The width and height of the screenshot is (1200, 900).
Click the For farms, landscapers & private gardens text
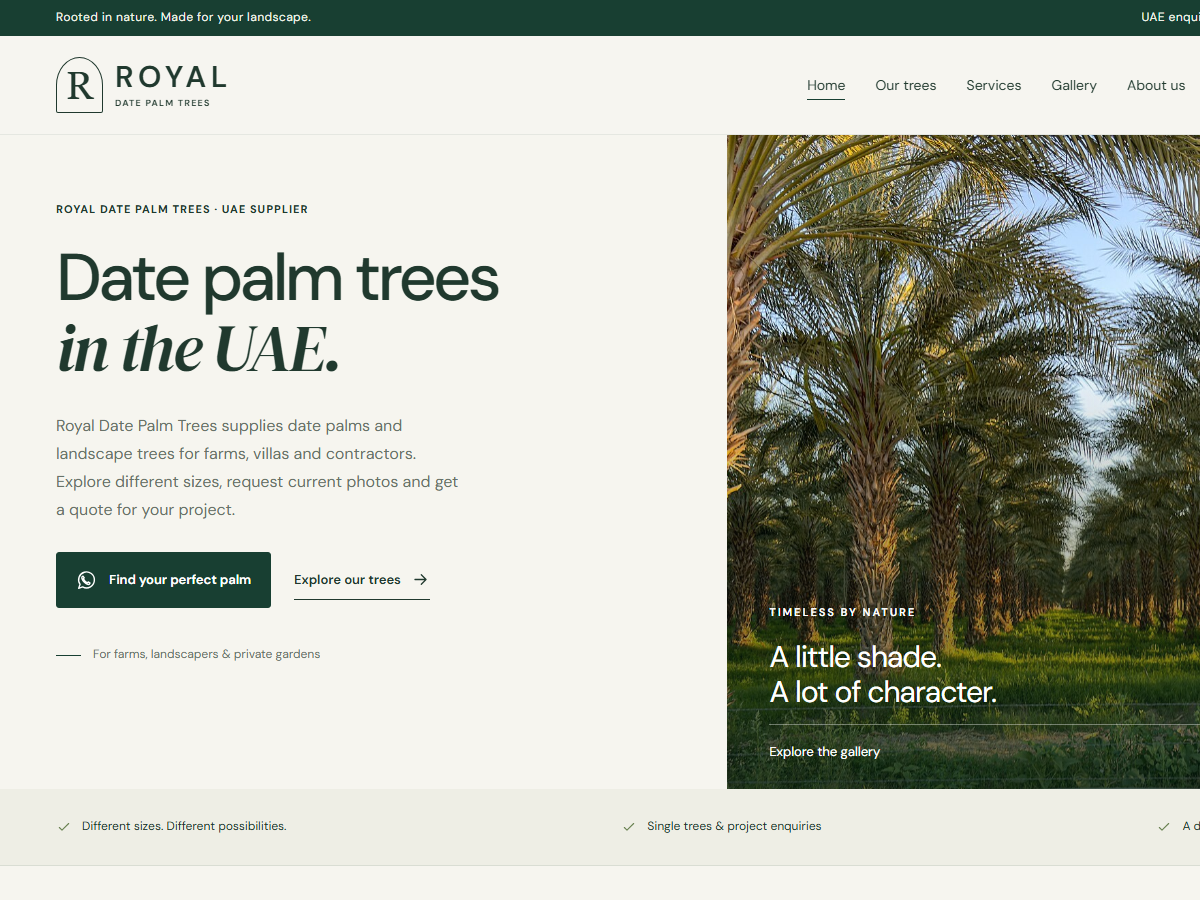tap(206, 654)
